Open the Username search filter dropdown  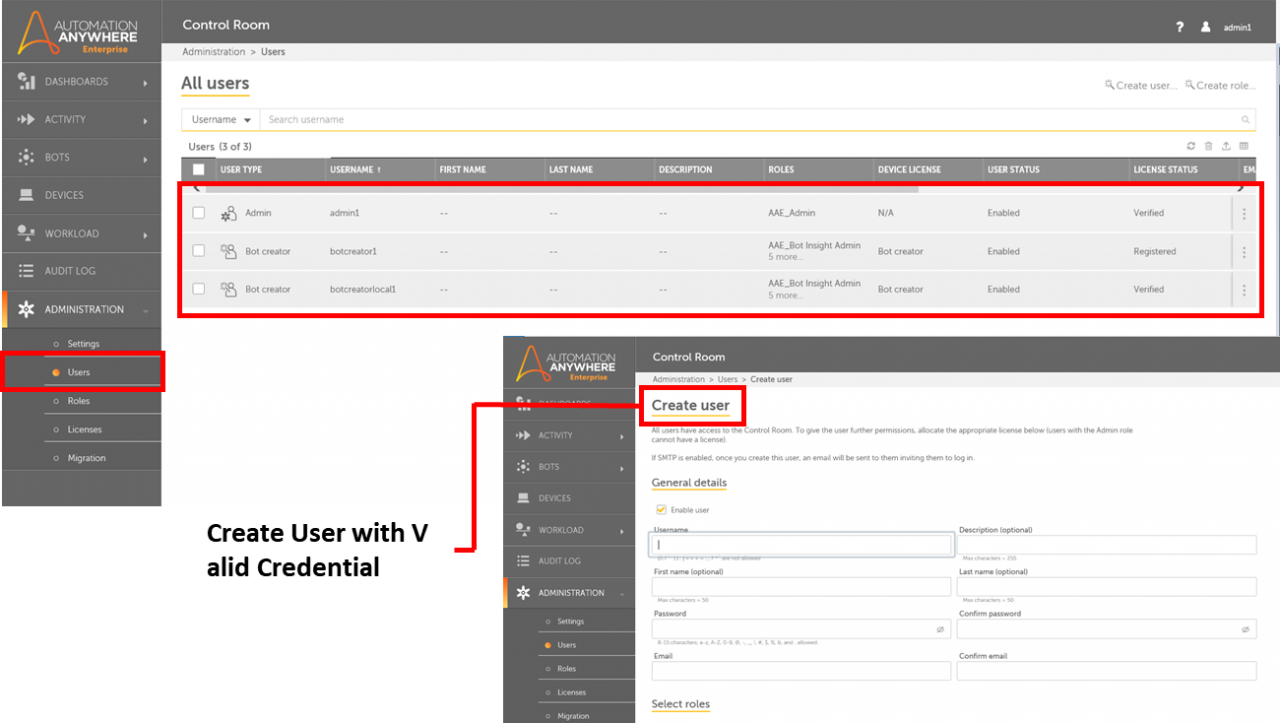[221, 120]
